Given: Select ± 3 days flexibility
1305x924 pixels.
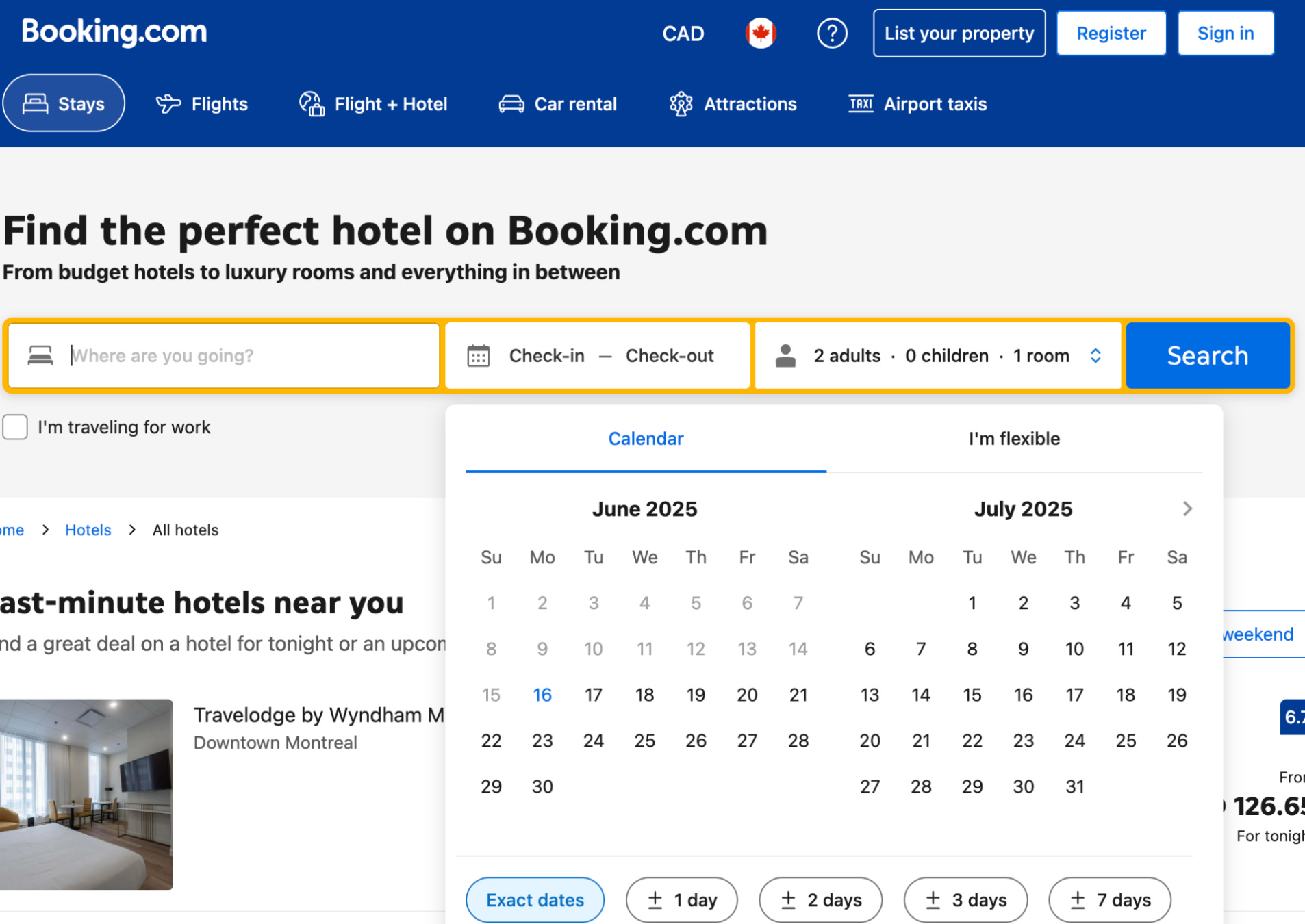Looking at the screenshot, I should click(965, 899).
